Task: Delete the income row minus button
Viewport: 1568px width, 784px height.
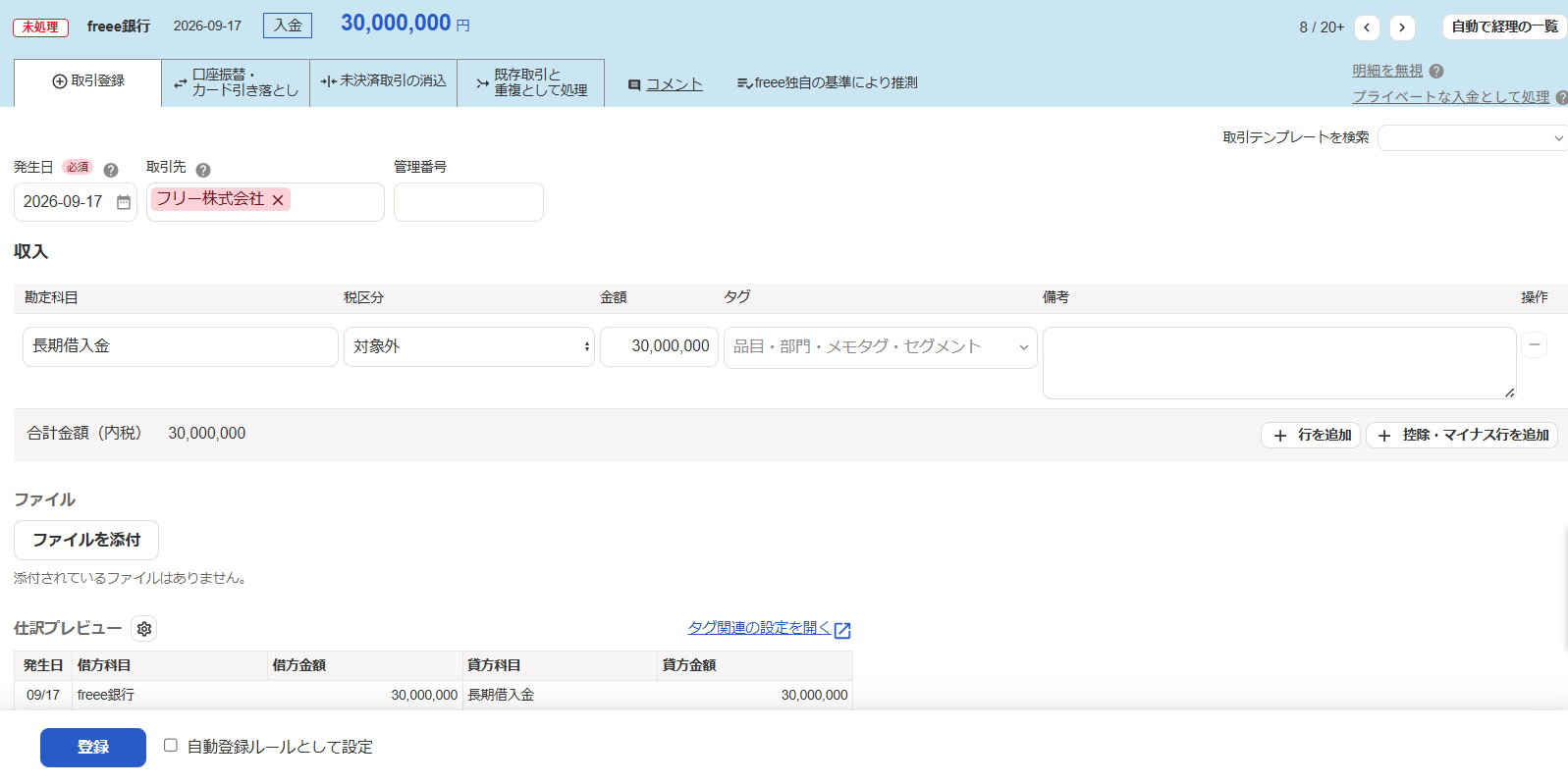Action: (1534, 344)
